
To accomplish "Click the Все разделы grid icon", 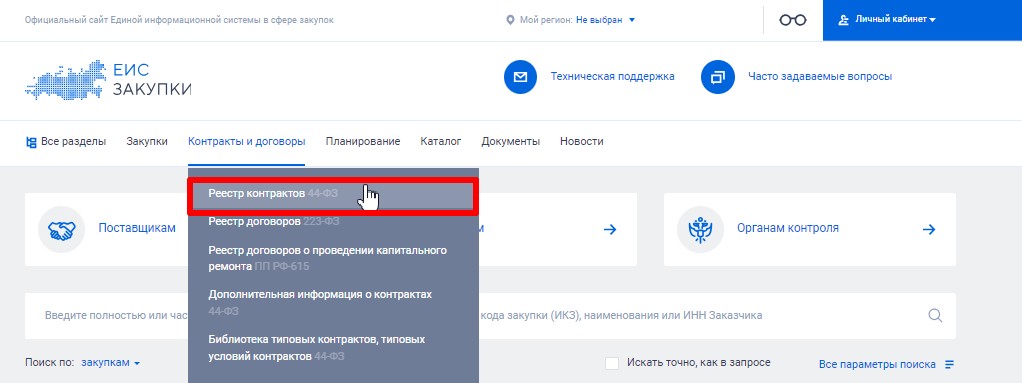I will [31, 141].
